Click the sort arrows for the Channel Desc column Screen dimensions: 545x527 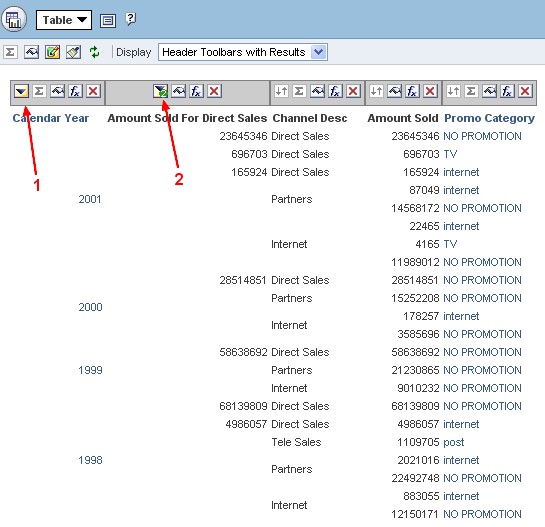click(281, 91)
